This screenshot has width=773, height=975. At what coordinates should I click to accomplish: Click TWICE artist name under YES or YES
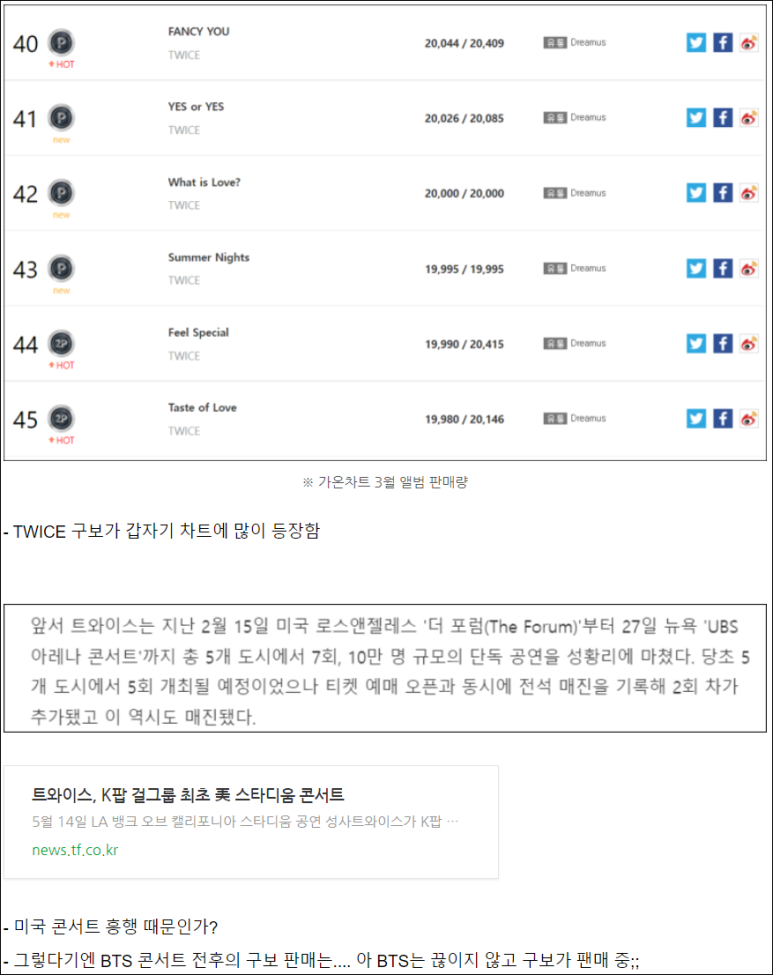click(184, 130)
